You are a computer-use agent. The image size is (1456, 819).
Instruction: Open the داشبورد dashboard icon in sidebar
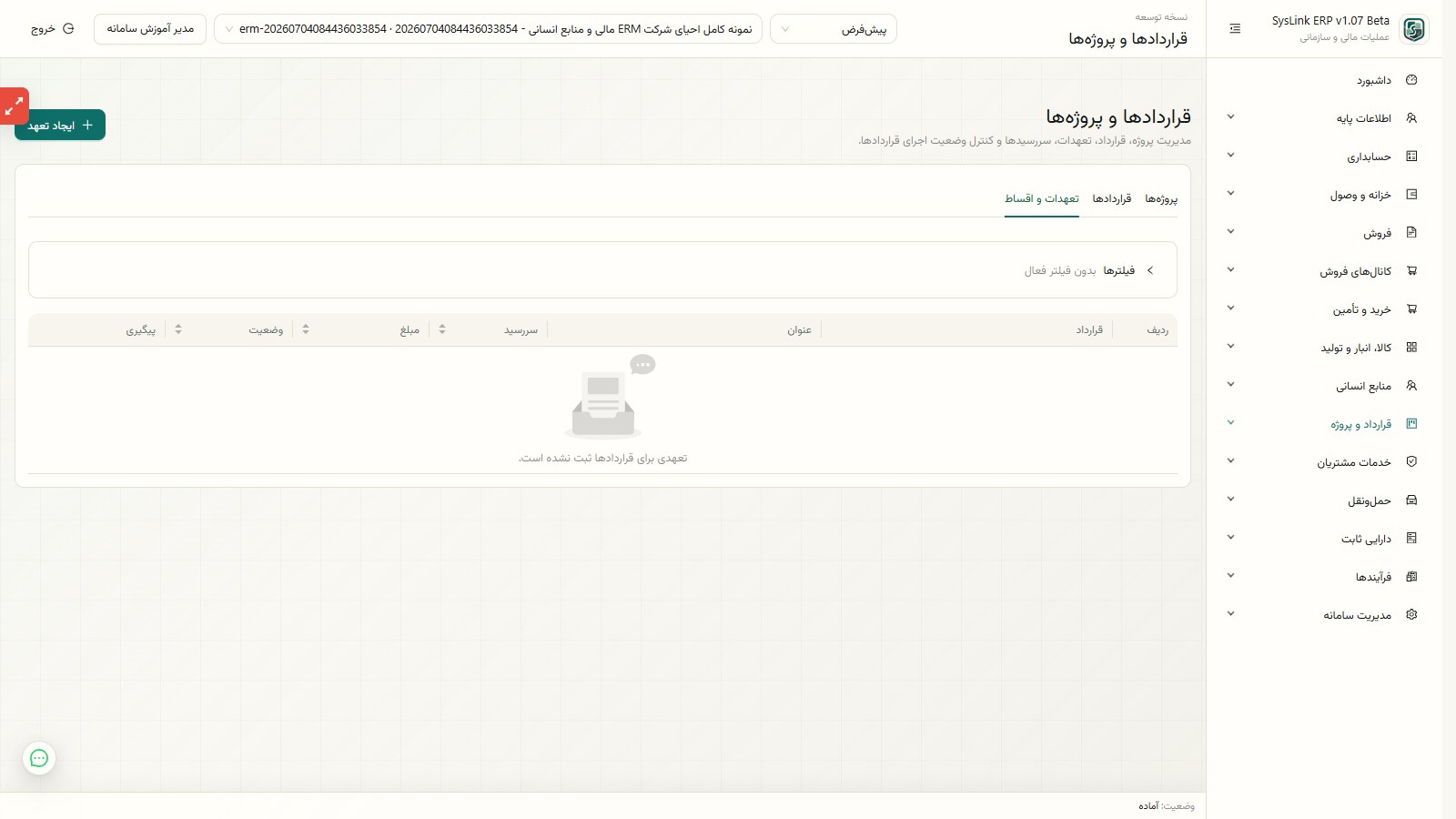point(1411,80)
